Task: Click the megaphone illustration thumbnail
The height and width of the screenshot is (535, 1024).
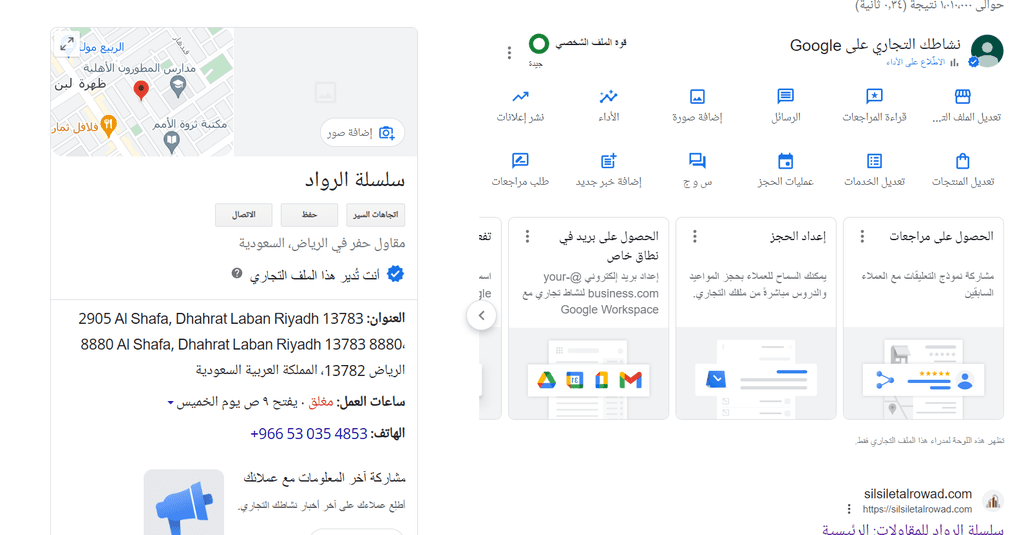Action: pyautogui.click(x=184, y=502)
